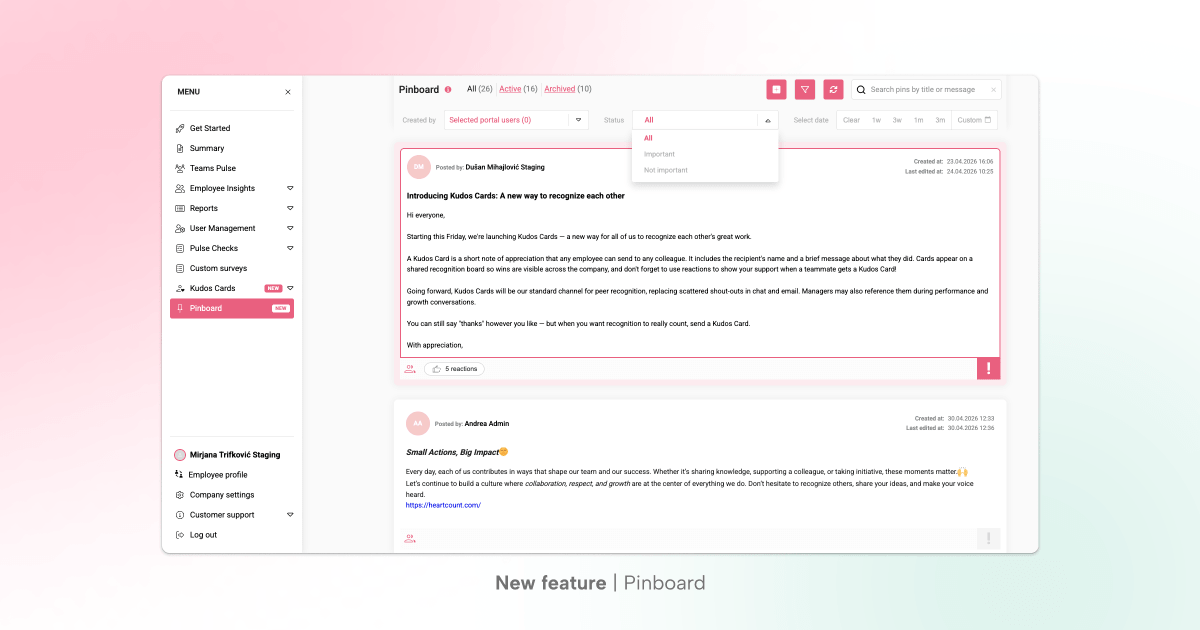Expand the Kudos Cards submenu arrow
Viewport: 1200px width, 630px height.
[290, 288]
